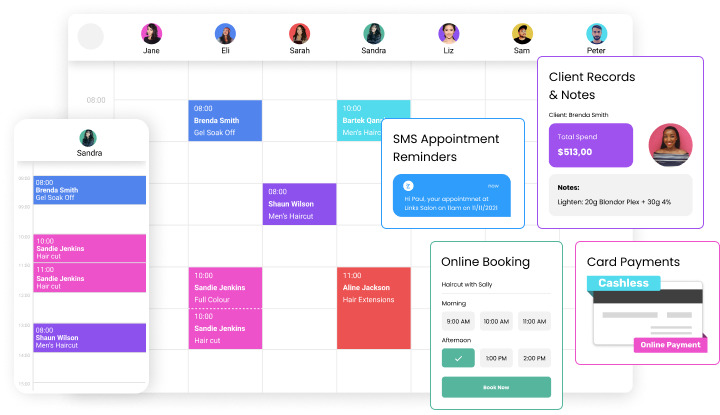720x415 pixels.
Task: Select Shaun Wilson Men's Haircut in calendar
Action: point(299,203)
